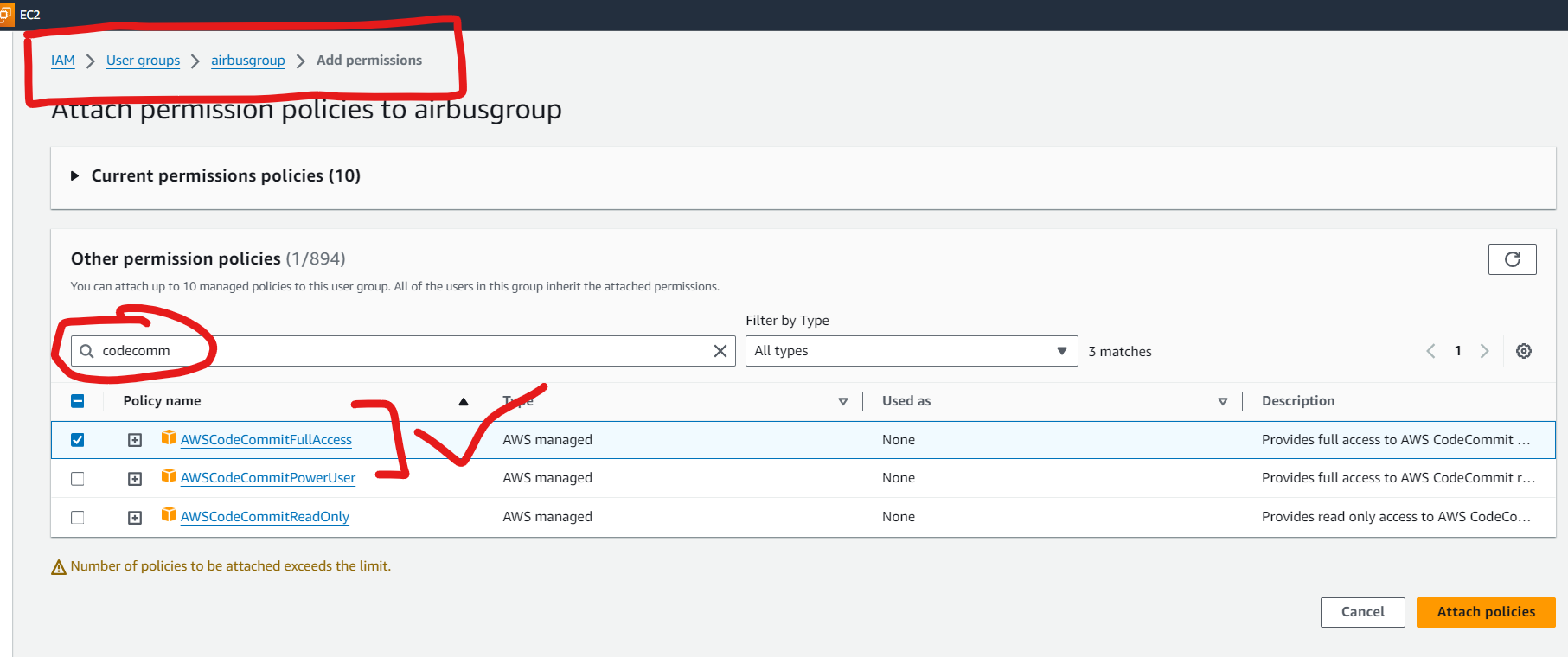Viewport: 1568px width, 657px height.
Task: Click 'Provides read only access' description
Action: coord(1396,517)
